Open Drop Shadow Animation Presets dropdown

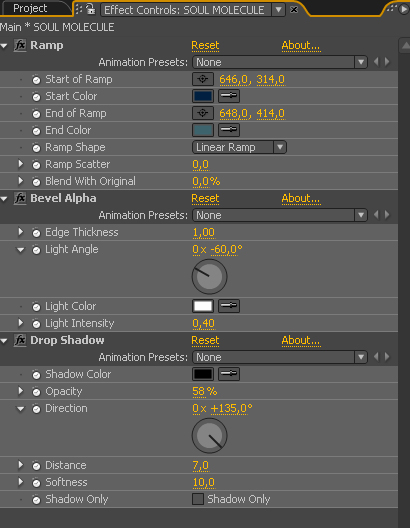tap(280, 357)
